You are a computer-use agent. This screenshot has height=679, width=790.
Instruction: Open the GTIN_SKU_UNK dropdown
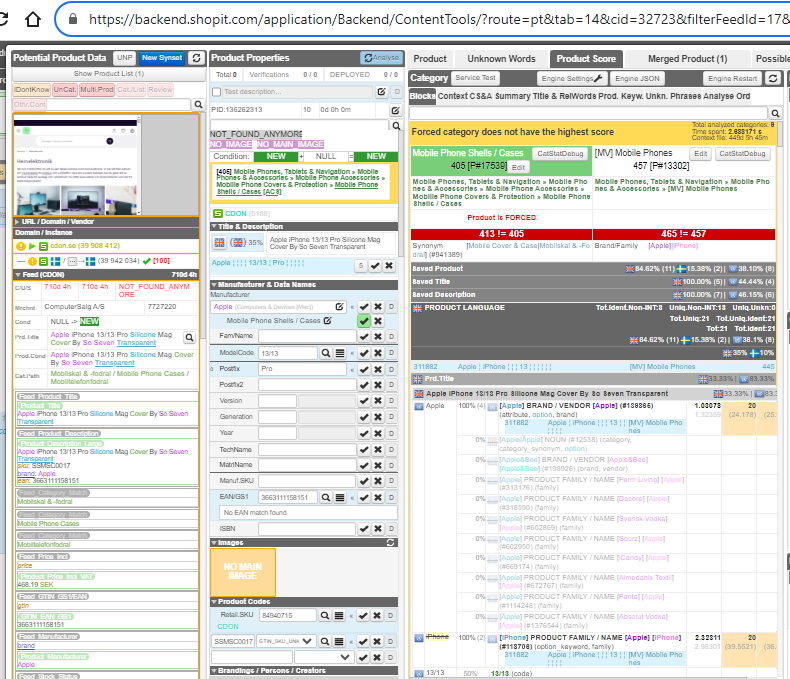pos(286,641)
